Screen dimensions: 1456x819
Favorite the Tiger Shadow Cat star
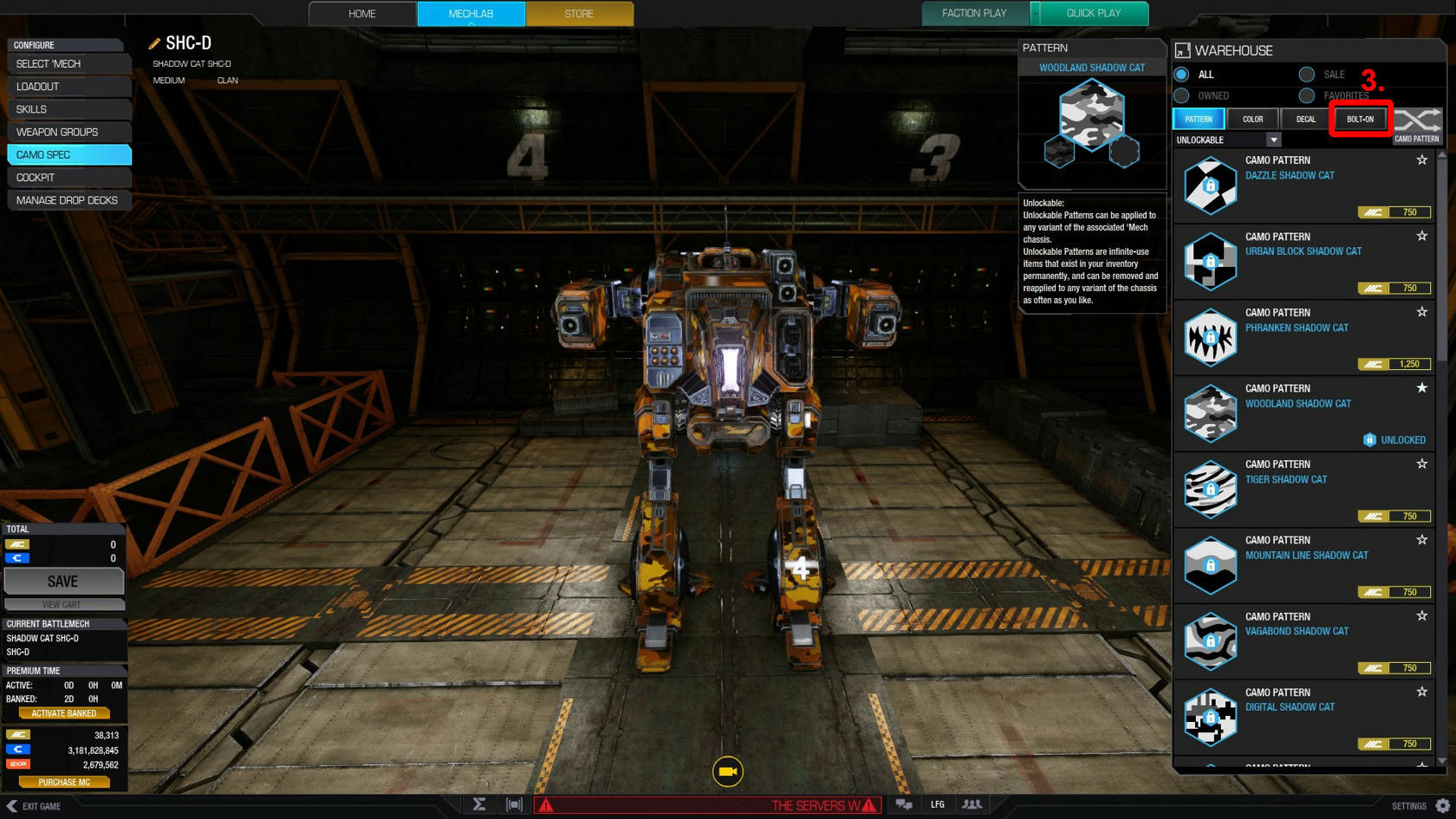(1421, 464)
